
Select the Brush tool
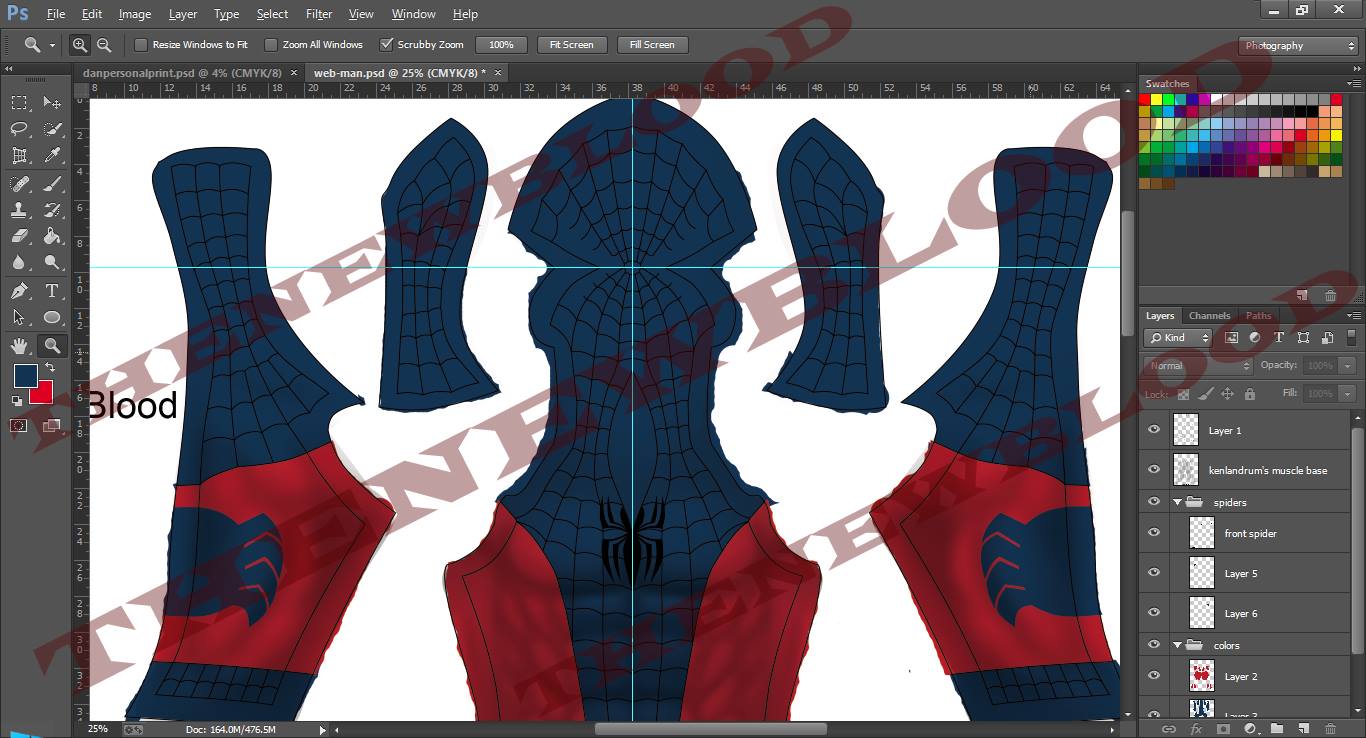pyautogui.click(x=52, y=183)
